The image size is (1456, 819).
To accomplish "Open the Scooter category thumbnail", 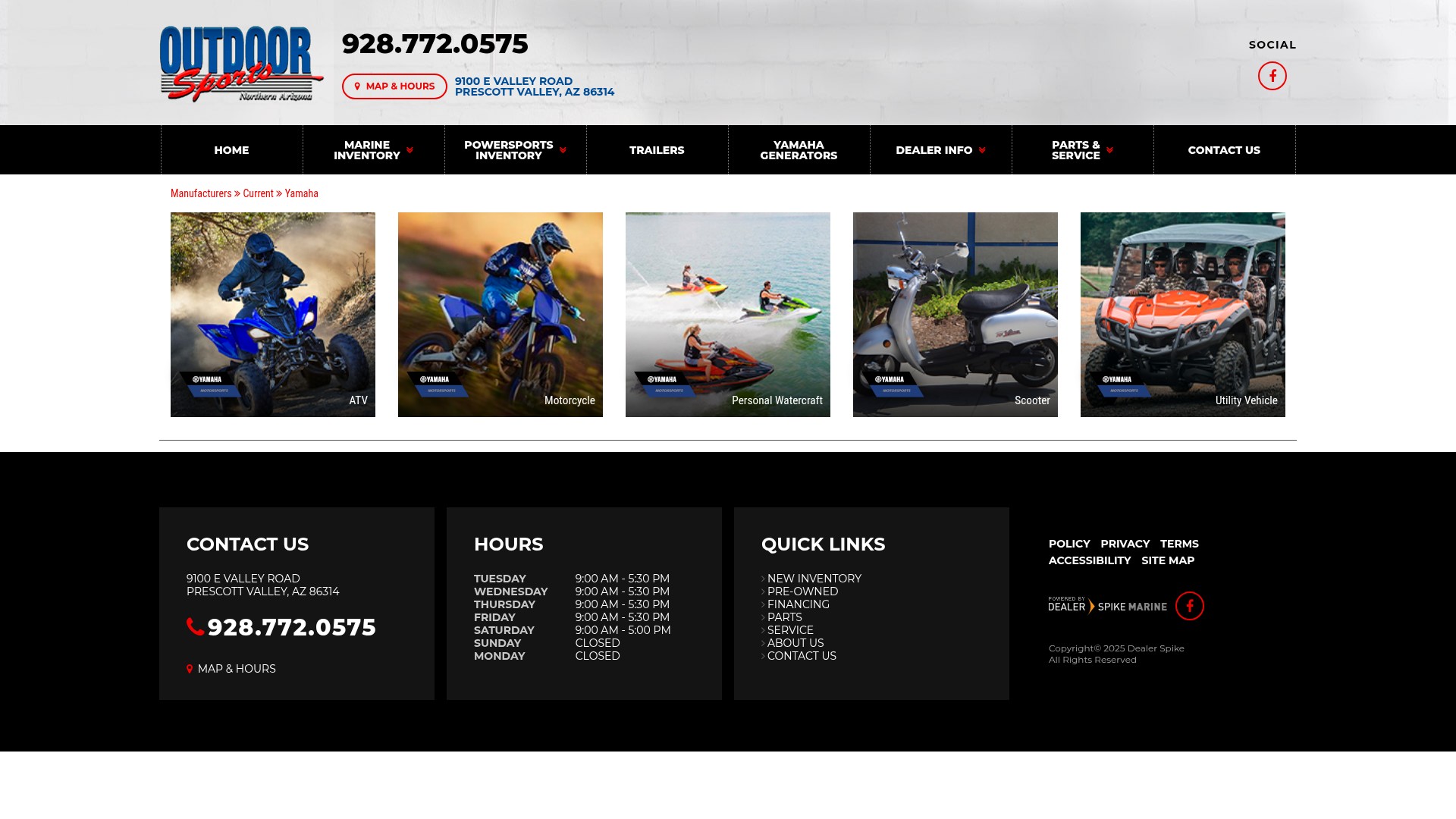I will pyautogui.click(x=955, y=315).
